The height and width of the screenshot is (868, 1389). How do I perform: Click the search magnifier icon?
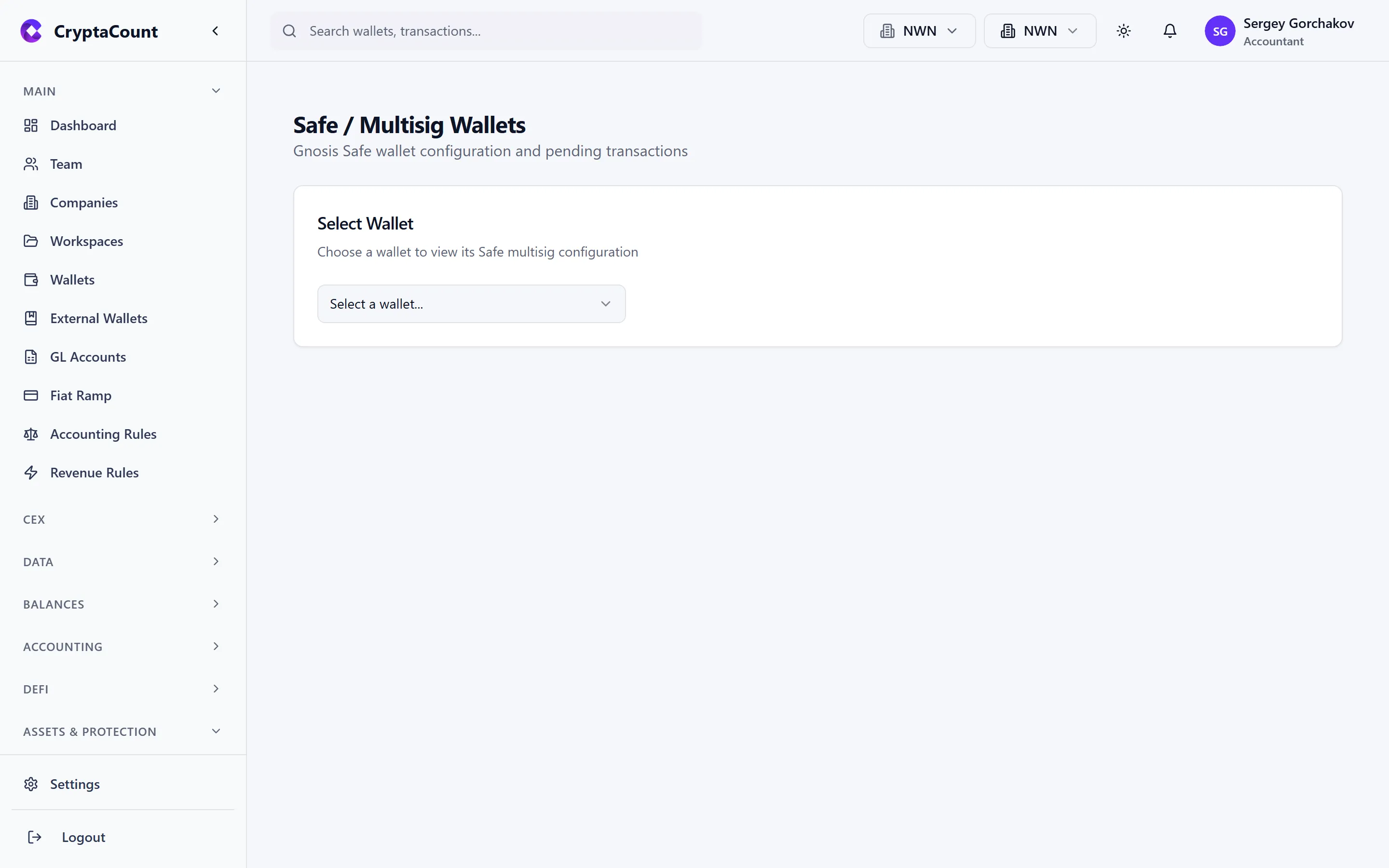tap(290, 31)
